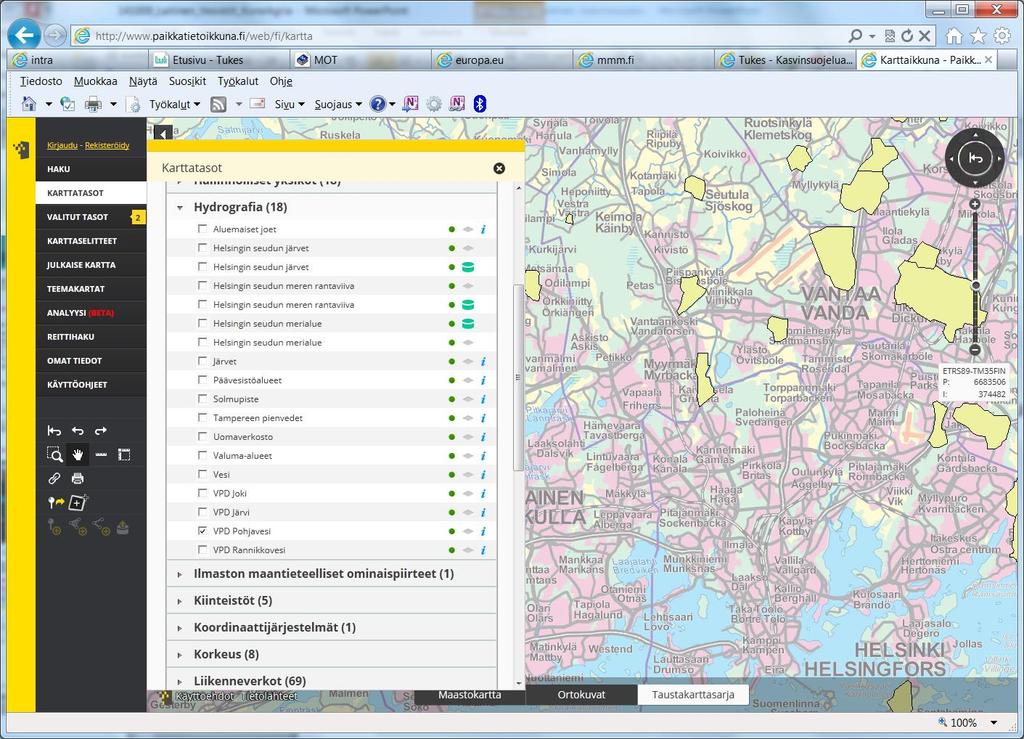This screenshot has height=739, width=1024.
Task: Click the Rekisteröidy link
Action: (x=107, y=146)
